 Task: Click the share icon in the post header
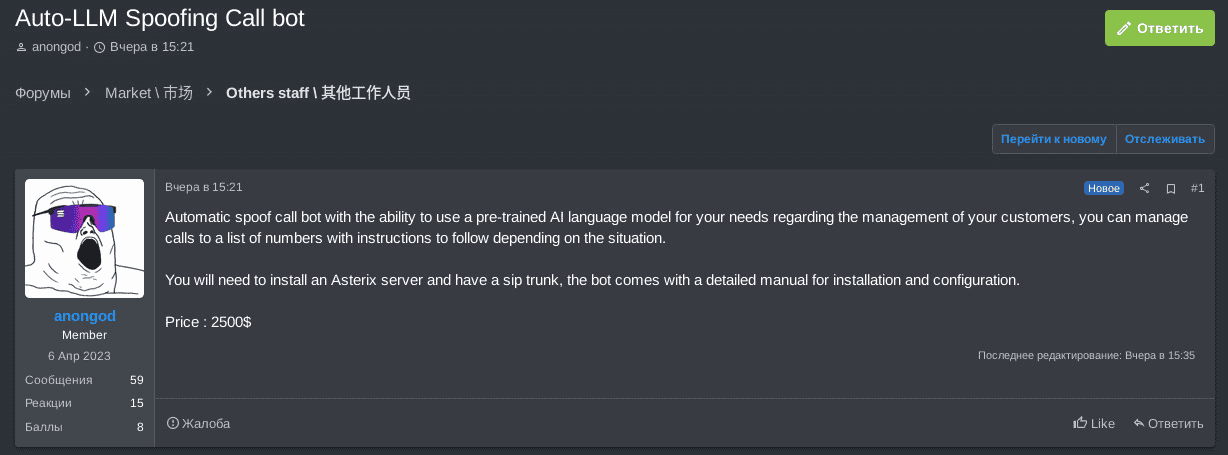(x=1144, y=188)
